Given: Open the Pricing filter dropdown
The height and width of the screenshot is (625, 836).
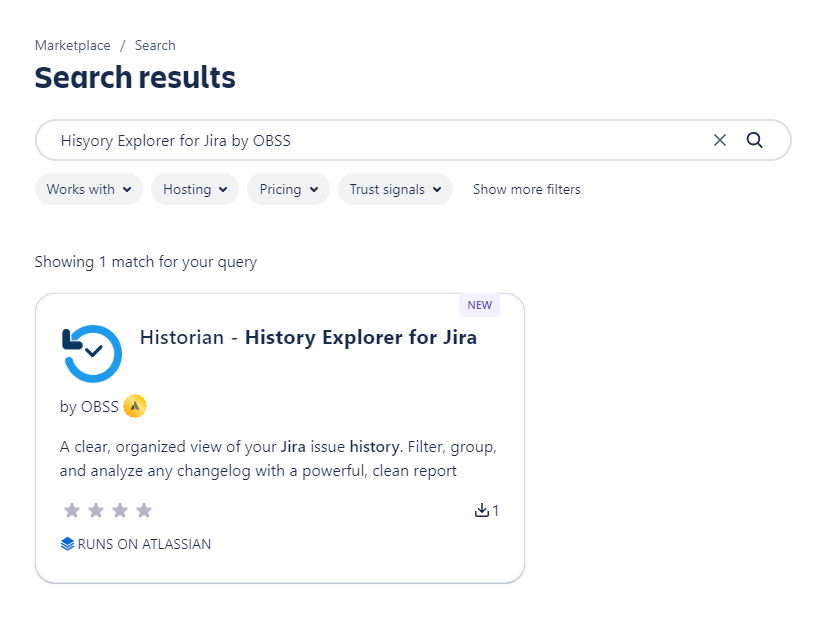Looking at the screenshot, I should (x=288, y=189).
